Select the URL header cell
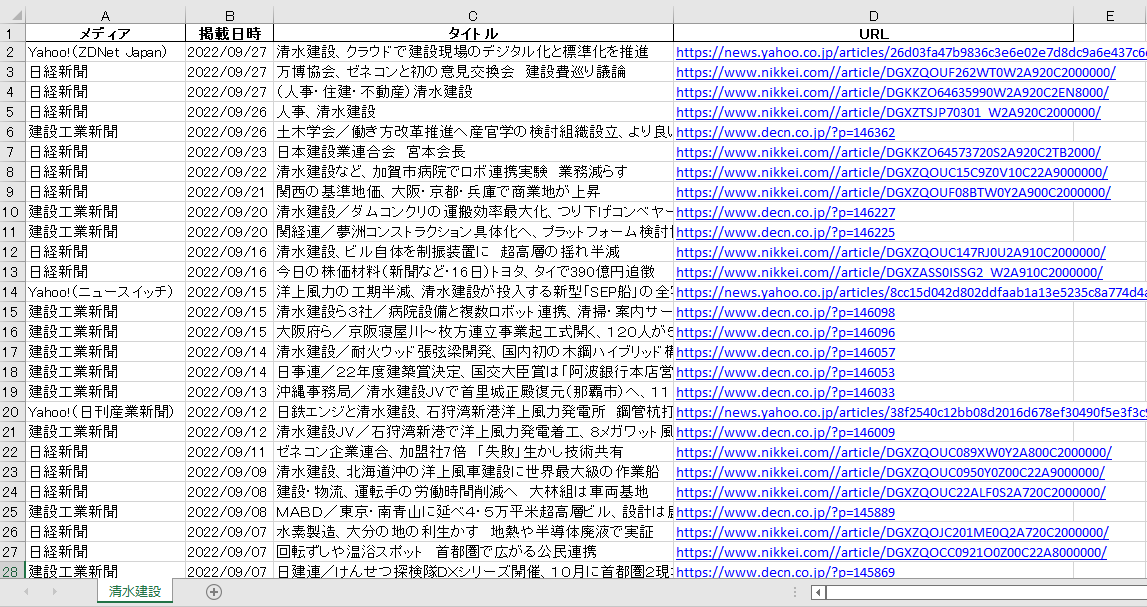 873,33
